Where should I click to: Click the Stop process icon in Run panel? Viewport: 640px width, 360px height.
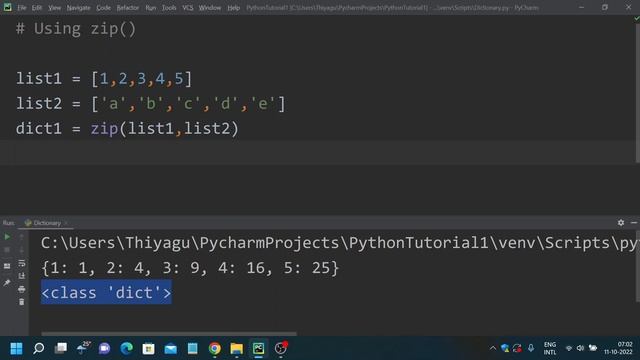click(7, 250)
